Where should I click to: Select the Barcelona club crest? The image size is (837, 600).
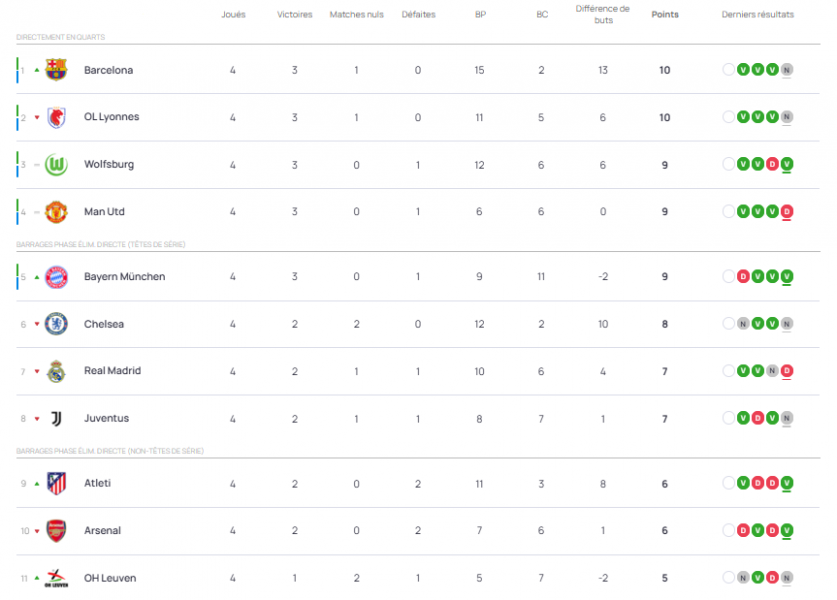58,70
